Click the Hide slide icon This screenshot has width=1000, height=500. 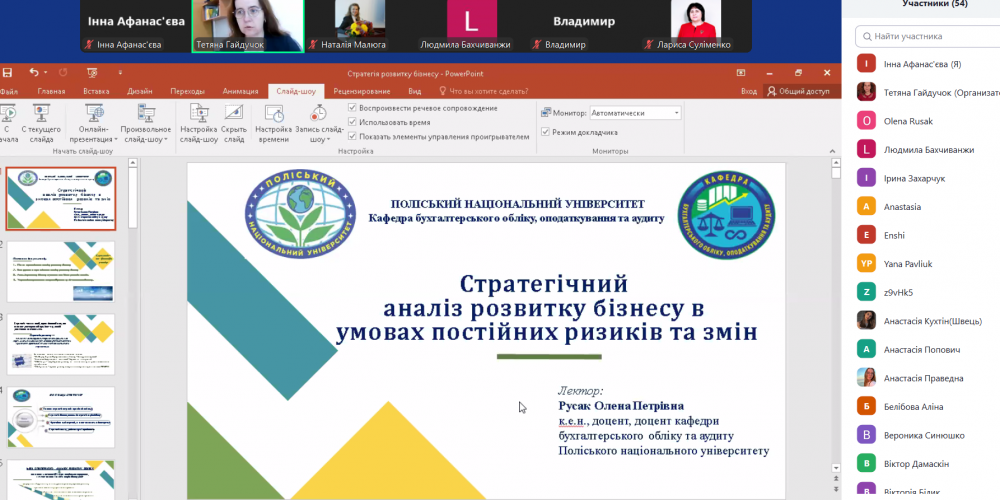(x=233, y=118)
